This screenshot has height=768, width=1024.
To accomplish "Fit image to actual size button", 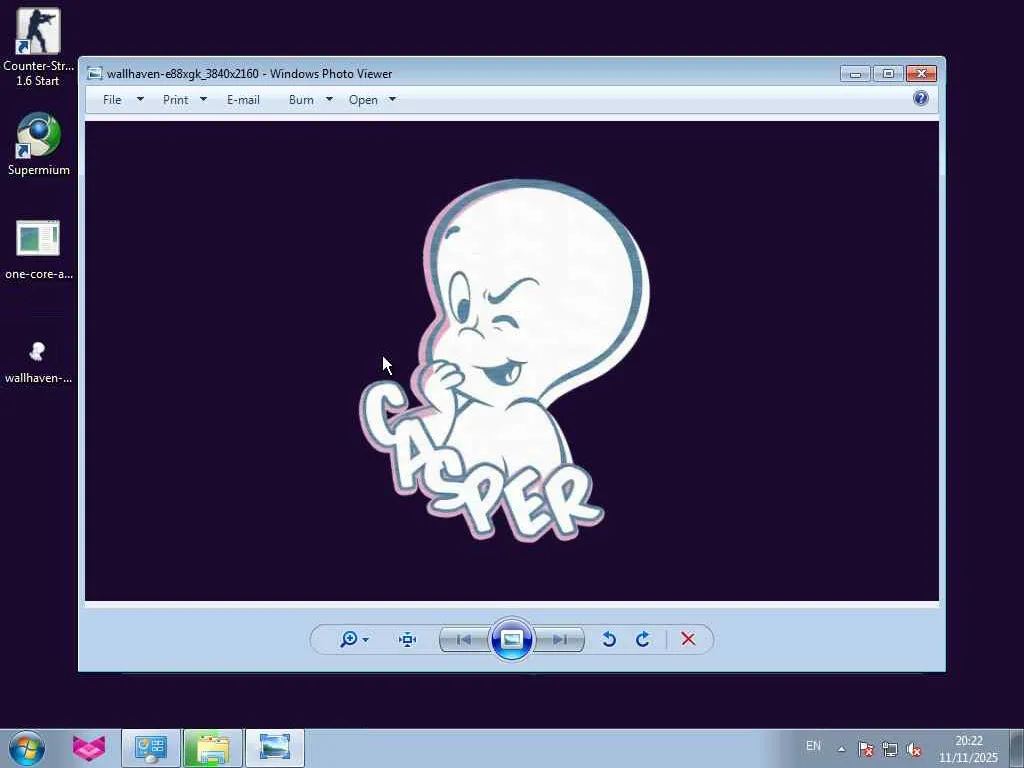I will point(408,639).
